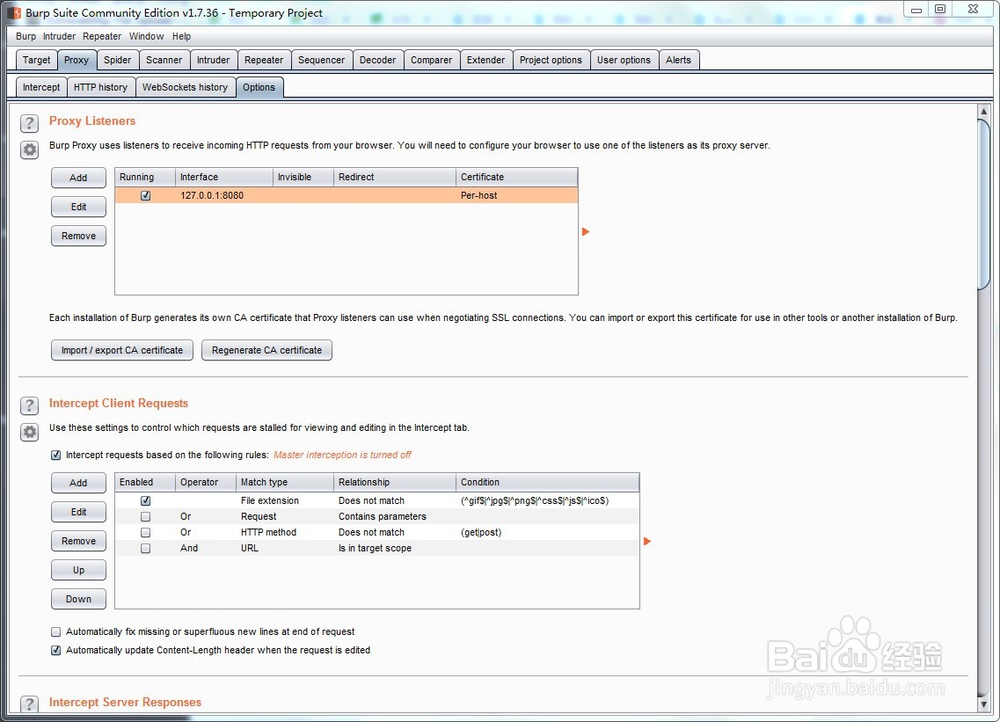The image size is (1000, 722).
Task: Switch to the Decoder tab
Action: (378, 60)
